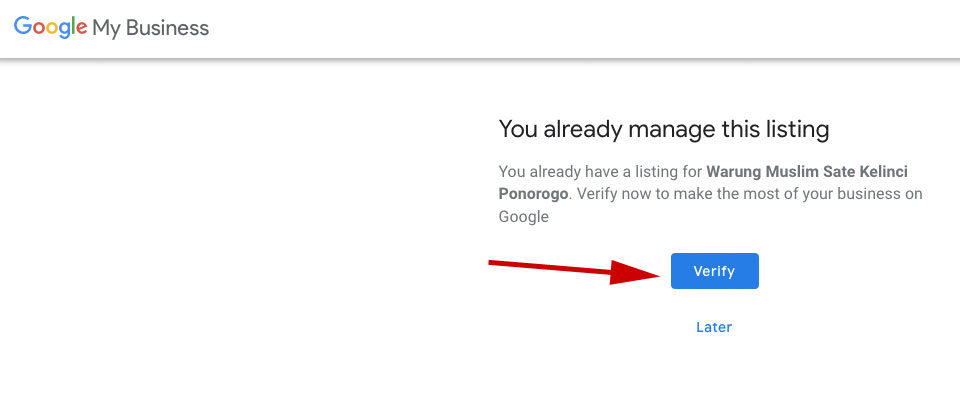Choose the Later link
The width and height of the screenshot is (960, 417).
(x=714, y=327)
